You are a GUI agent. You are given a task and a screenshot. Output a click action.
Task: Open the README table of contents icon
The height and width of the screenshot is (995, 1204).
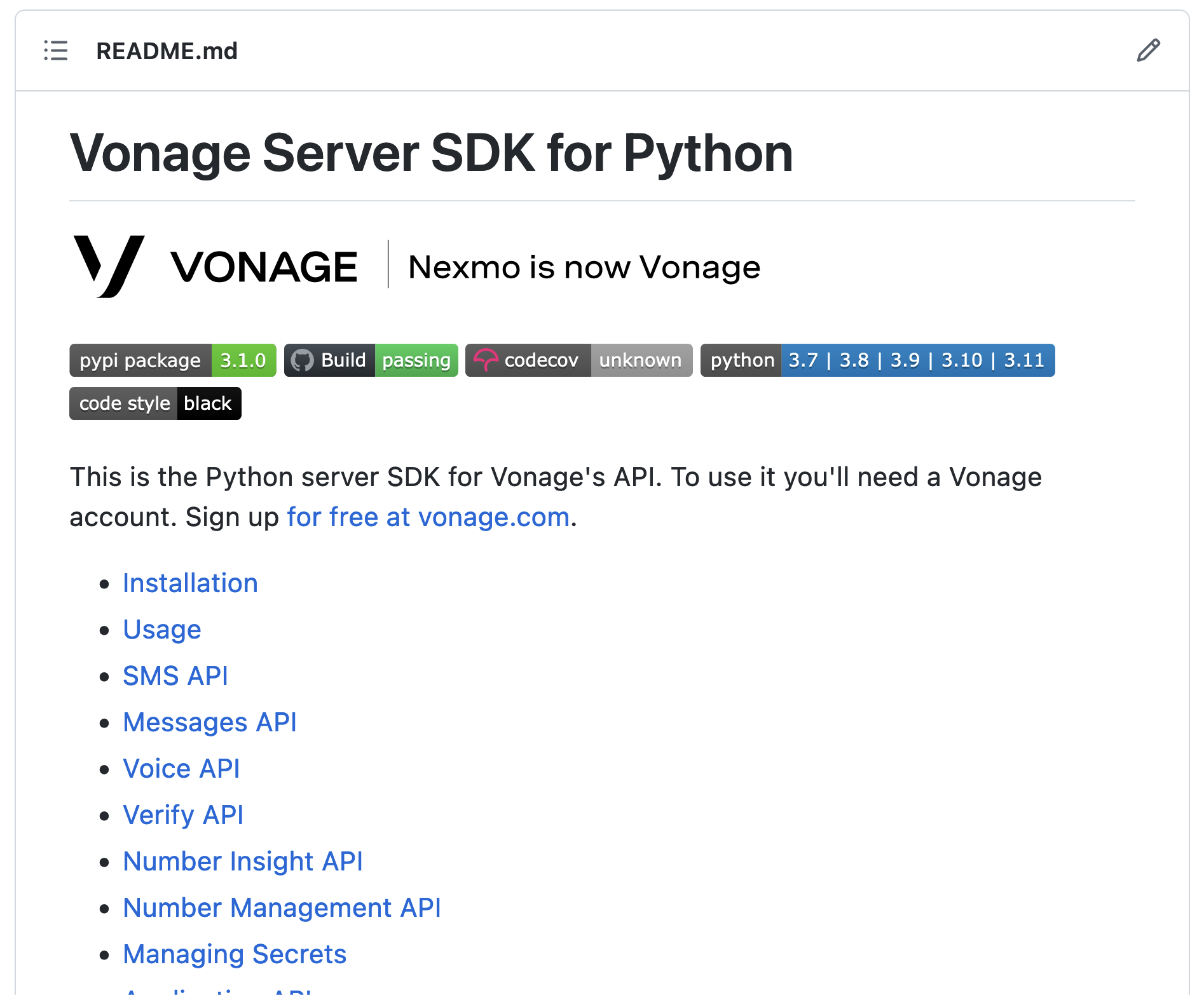56,51
